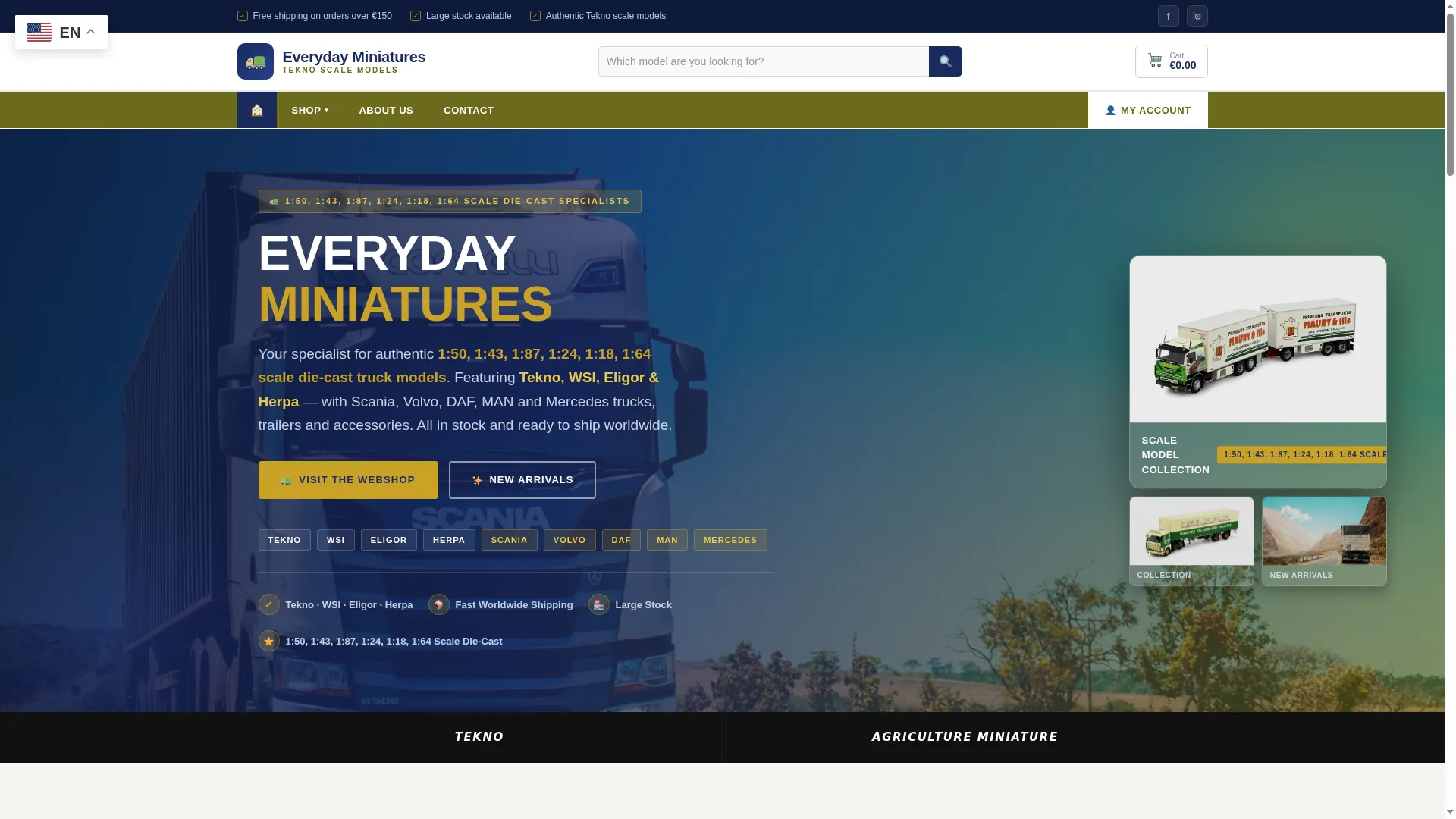Open the Instagram icon link
Image resolution: width=1456 pixels, height=819 pixels.
coord(1197,16)
